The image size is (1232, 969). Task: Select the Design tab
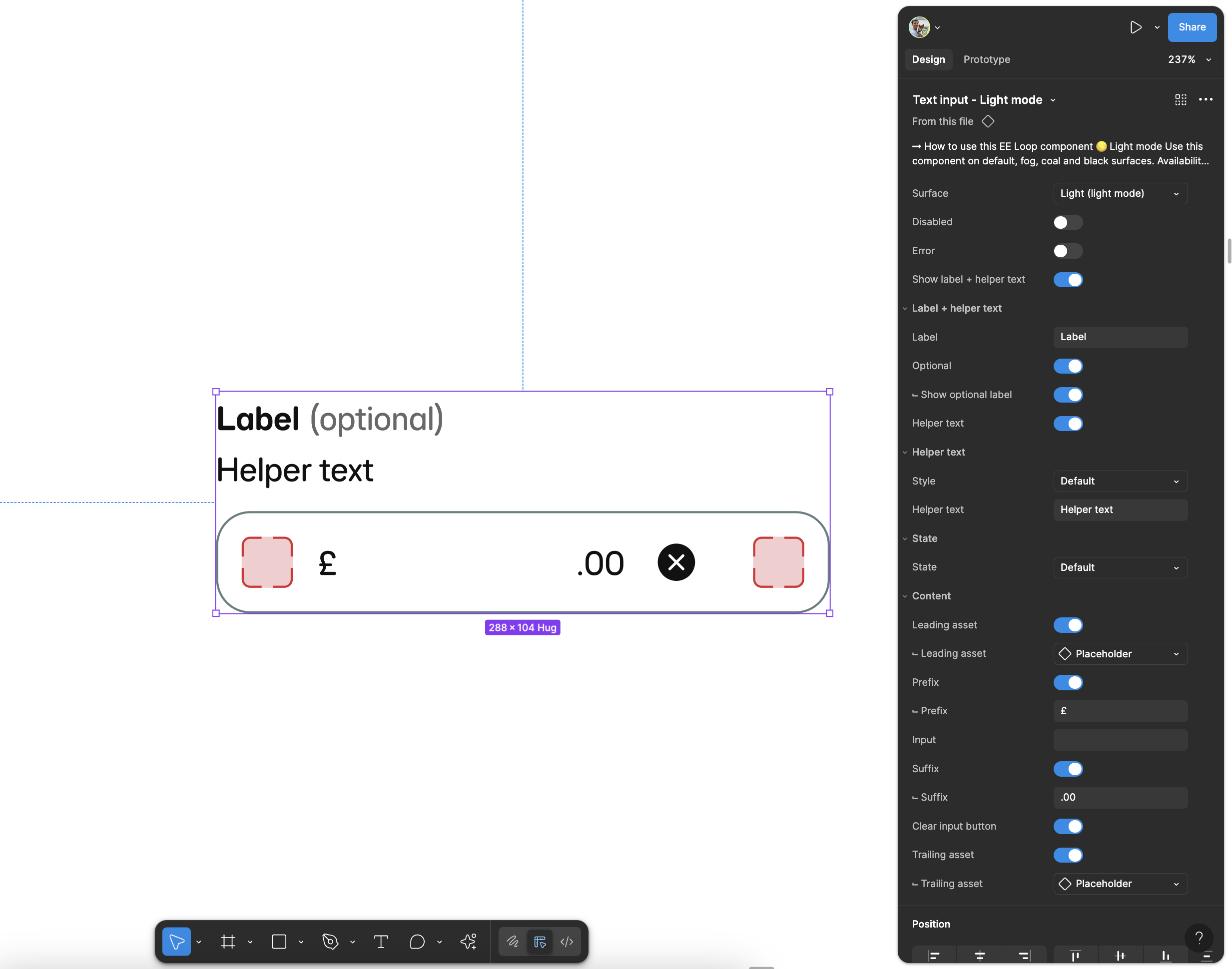point(928,59)
